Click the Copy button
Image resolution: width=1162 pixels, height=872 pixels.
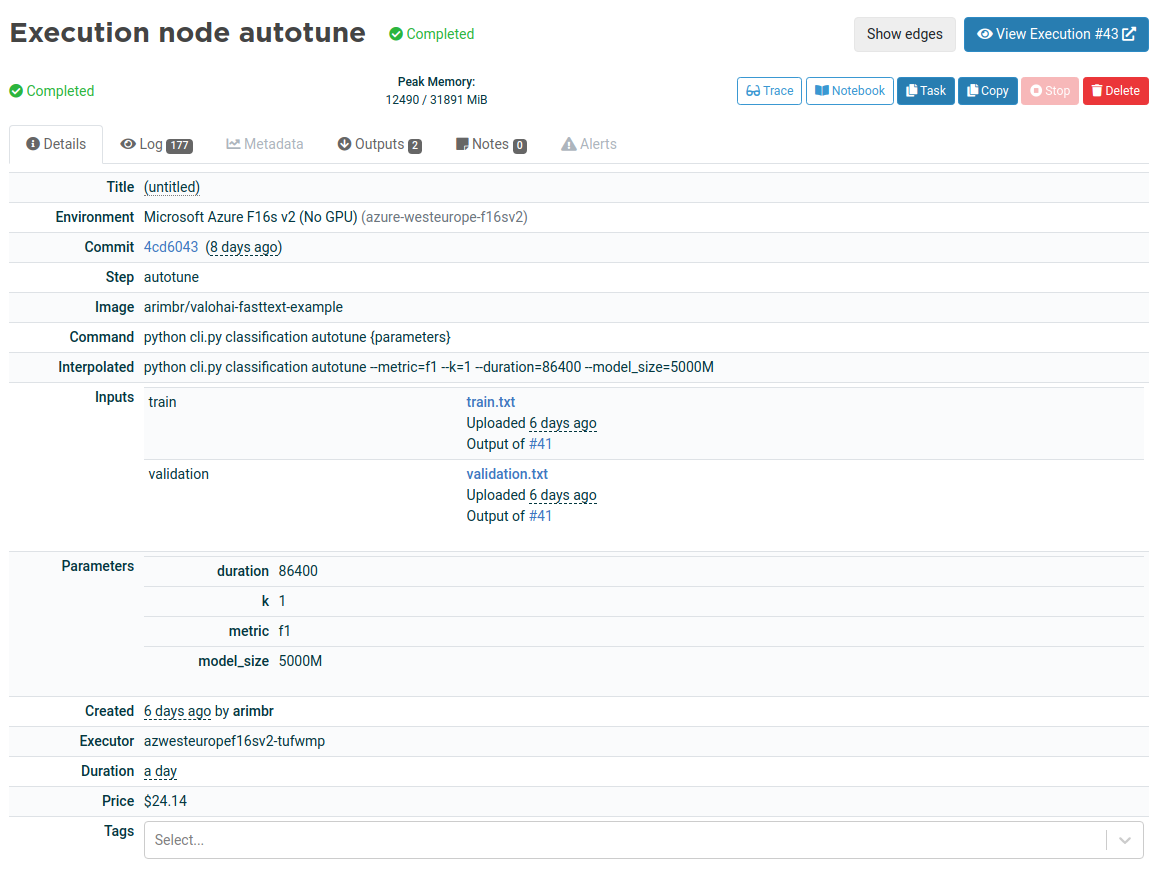pyautogui.click(x=987, y=90)
